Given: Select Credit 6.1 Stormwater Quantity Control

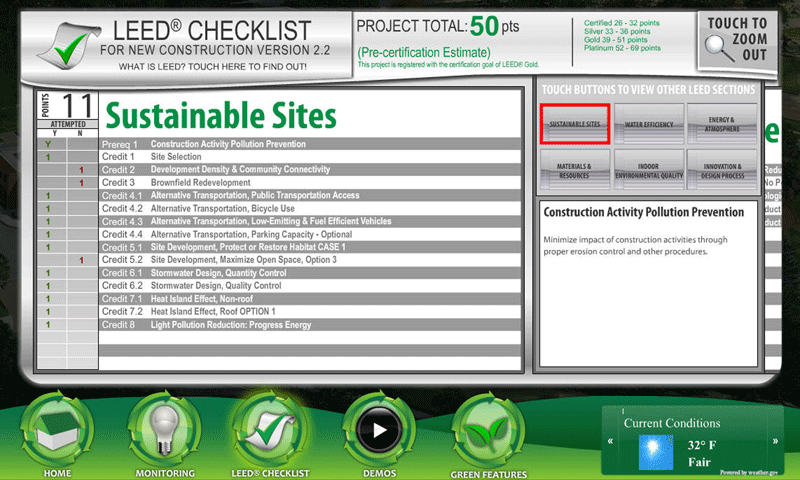Looking at the screenshot, I should coord(310,273).
